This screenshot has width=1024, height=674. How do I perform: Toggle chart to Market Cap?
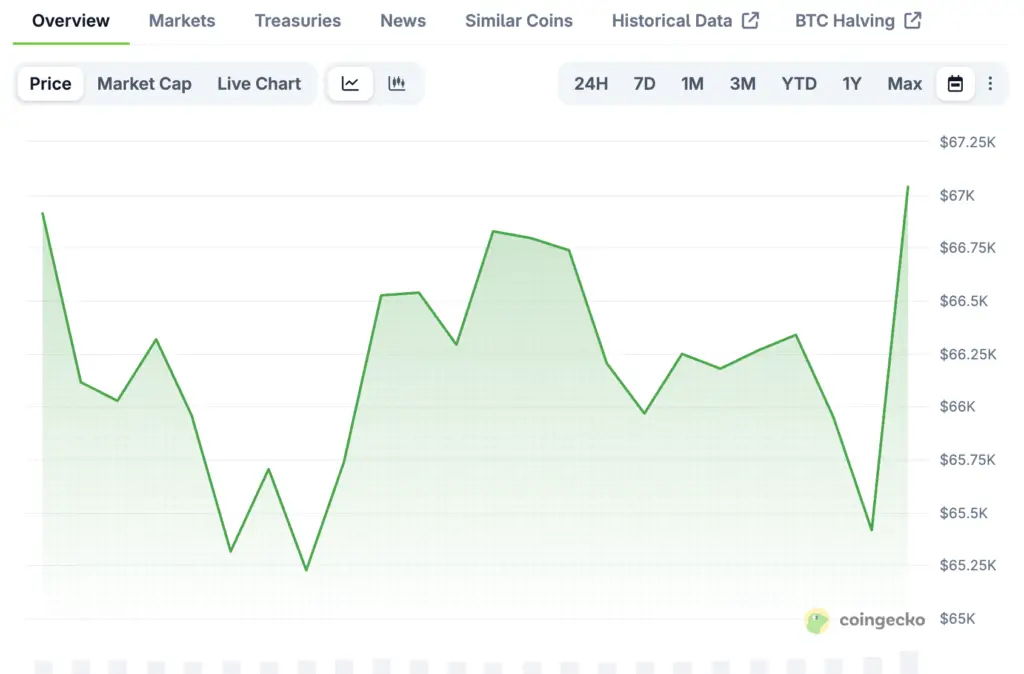[144, 84]
